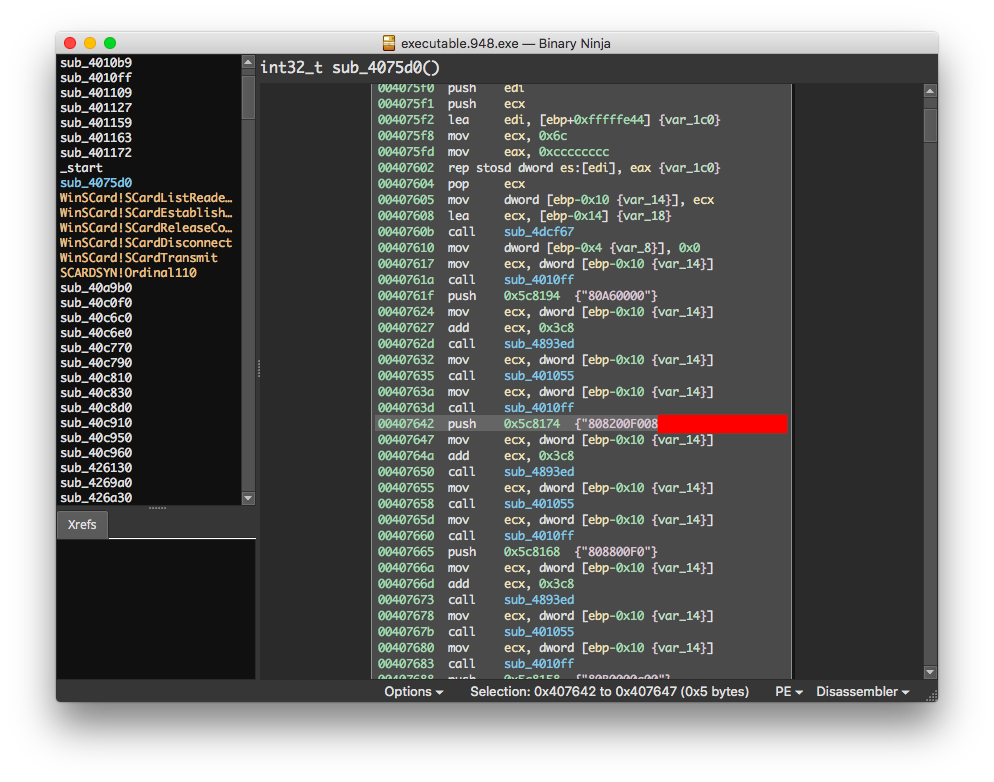Click the Binary Ninja document icon in title bar
This screenshot has width=994, height=782.
click(389, 43)
